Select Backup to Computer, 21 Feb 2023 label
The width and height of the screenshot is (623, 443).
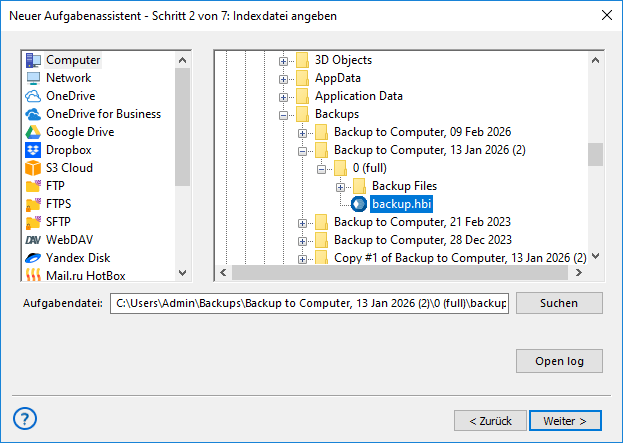(422, 222)
